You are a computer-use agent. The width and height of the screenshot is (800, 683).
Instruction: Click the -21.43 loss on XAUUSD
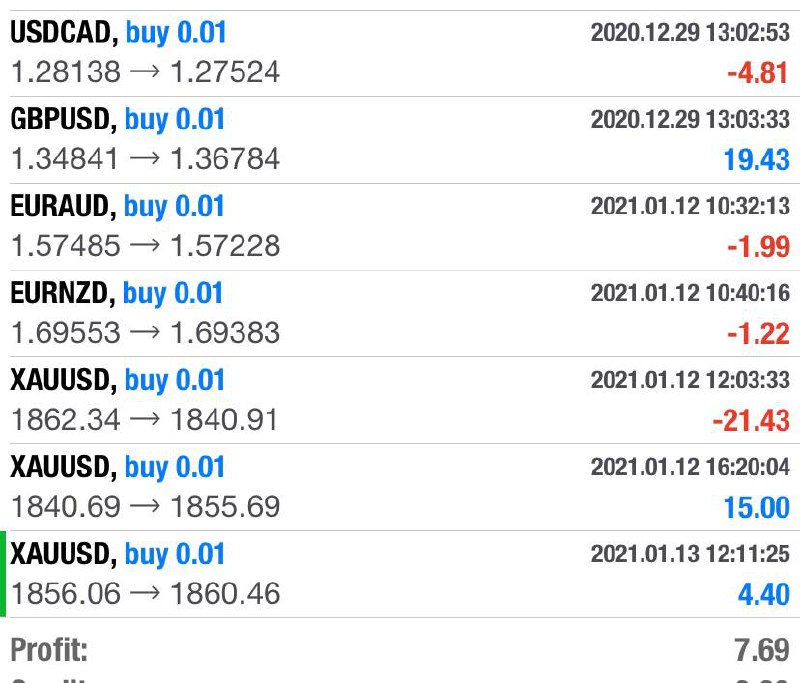pos(751,421)
